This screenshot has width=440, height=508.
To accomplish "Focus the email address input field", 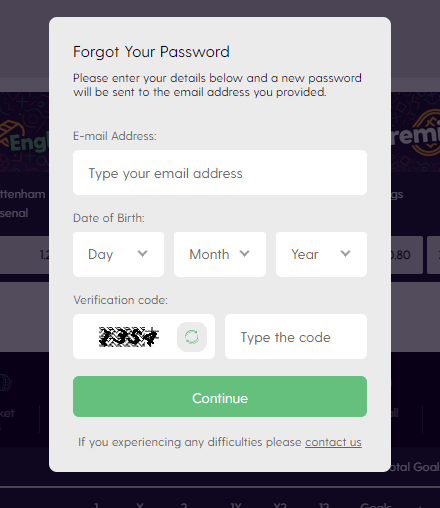I will pyautogui.click(x=220, y=173).
